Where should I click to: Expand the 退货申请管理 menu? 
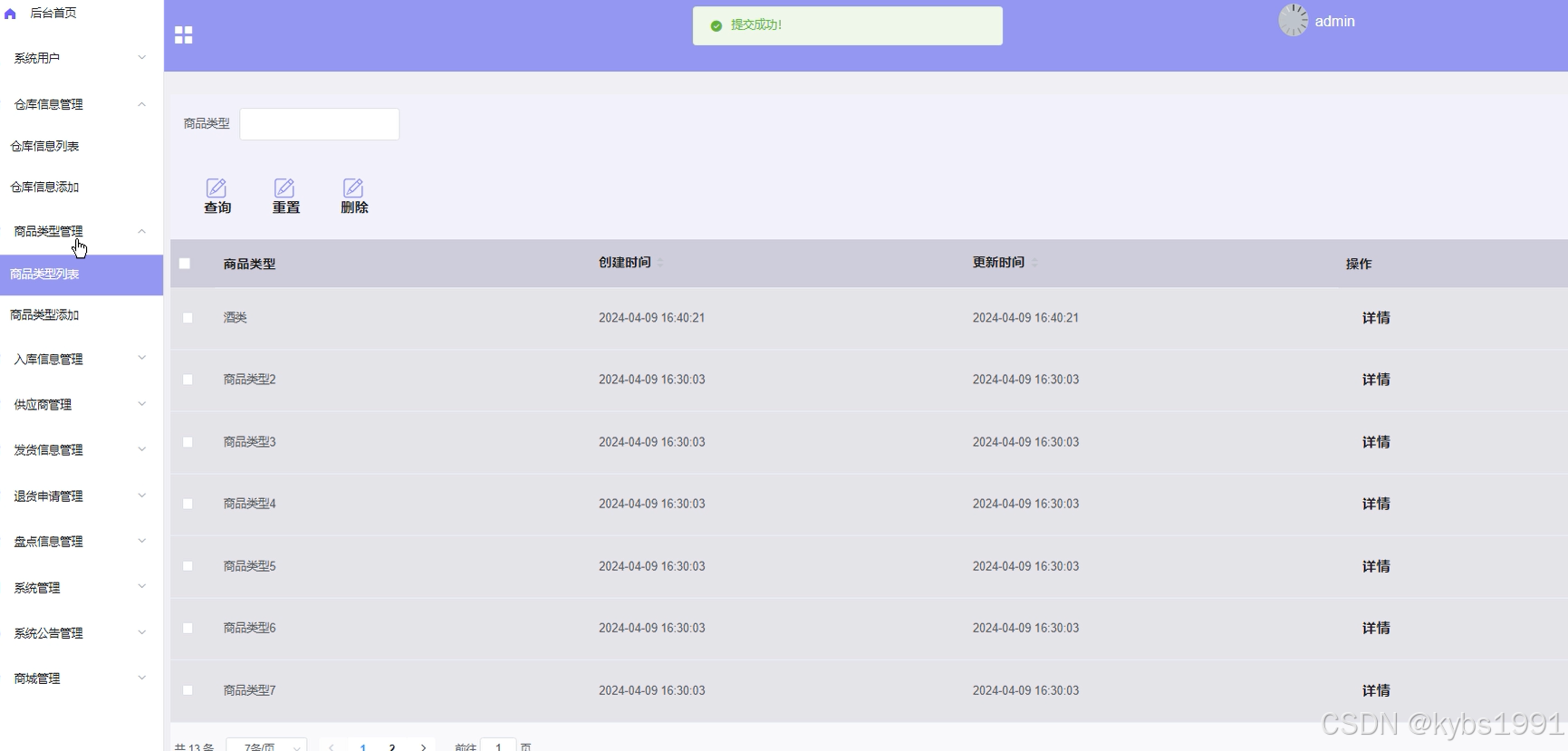pyautogui.click(x=82, y=496)
